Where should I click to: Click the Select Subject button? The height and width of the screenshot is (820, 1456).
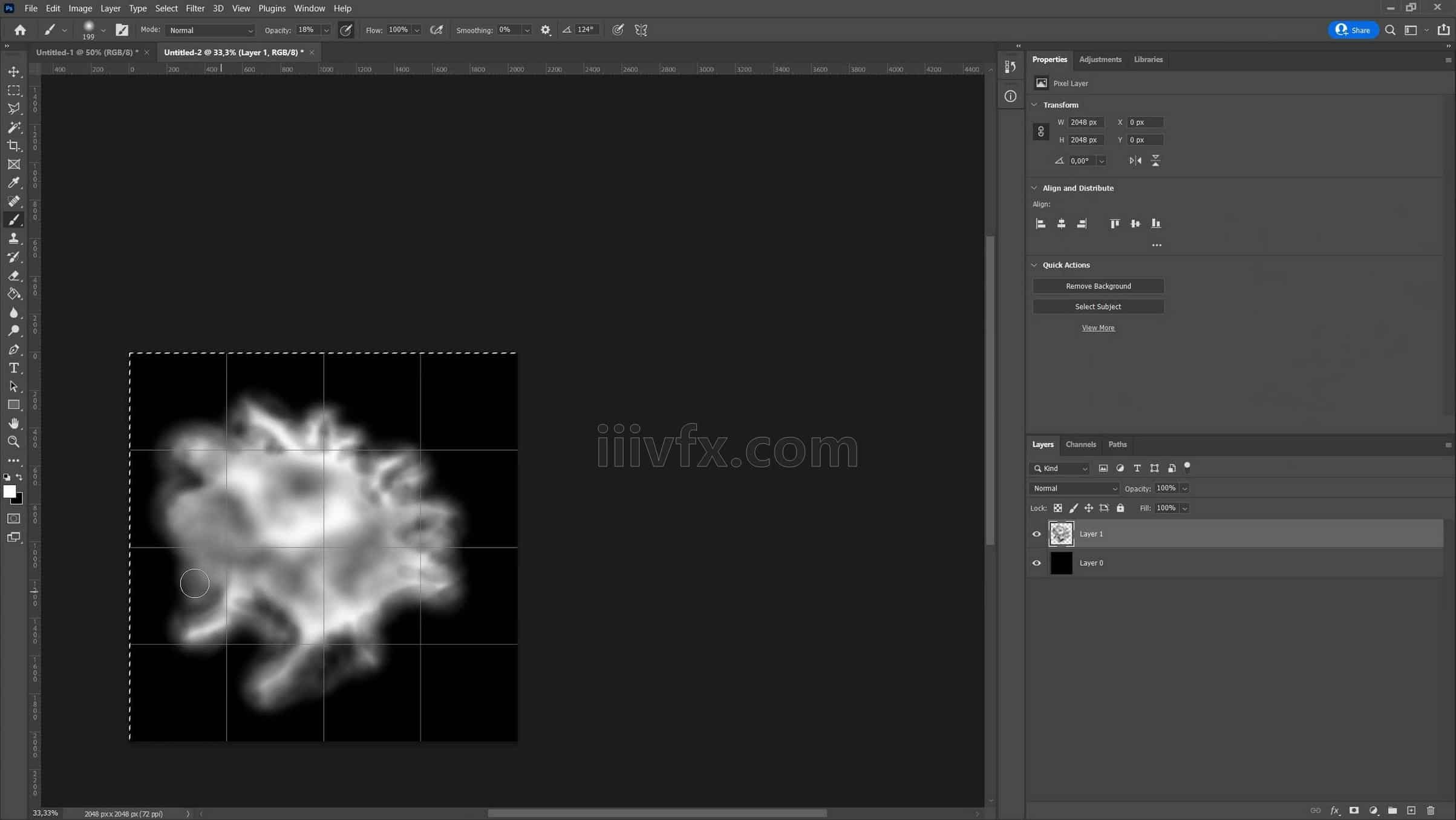tap(1098, 307)
